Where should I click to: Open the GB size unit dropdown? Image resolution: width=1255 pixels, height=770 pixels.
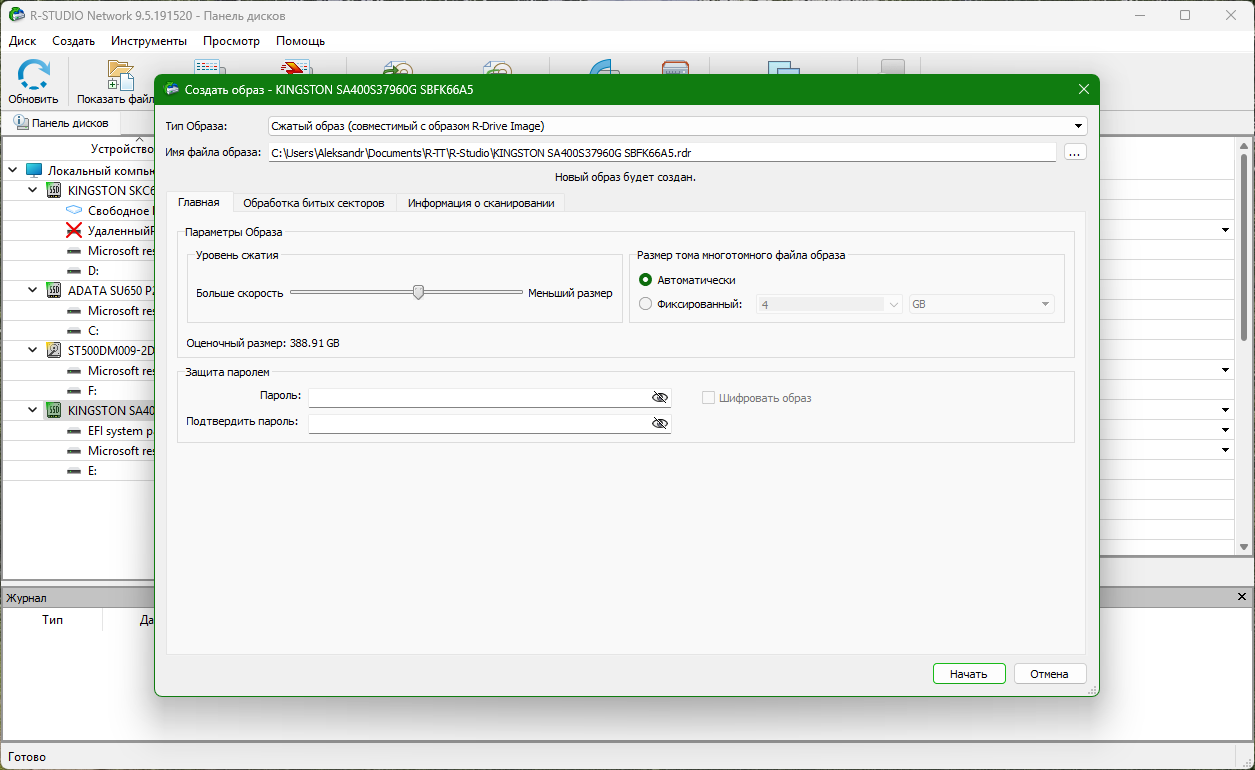point(1045,304)
